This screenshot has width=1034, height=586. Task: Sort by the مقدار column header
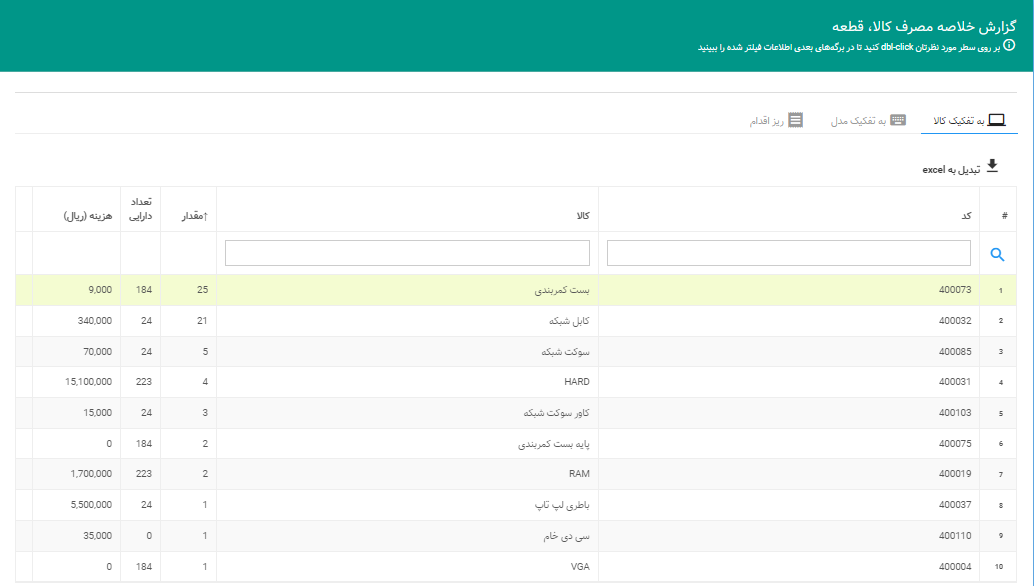pyautogui.click(x=194, y=216)
